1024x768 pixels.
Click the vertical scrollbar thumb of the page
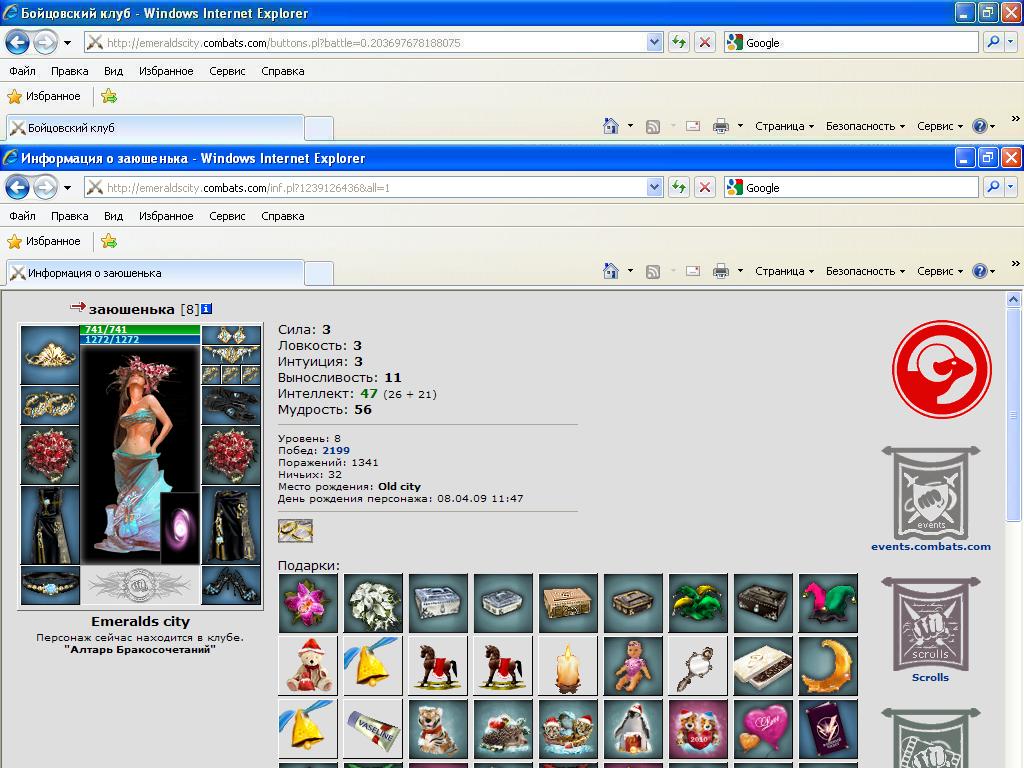(1014, 415)
